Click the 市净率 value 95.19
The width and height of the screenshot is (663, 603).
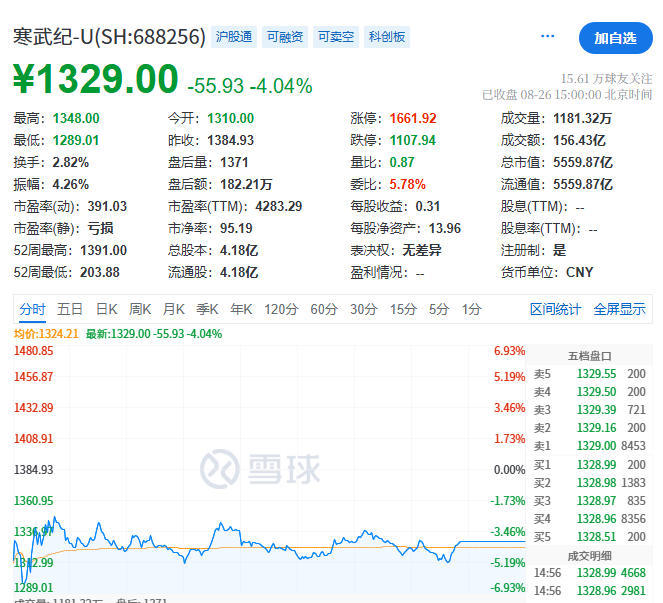tap(236, 228)
